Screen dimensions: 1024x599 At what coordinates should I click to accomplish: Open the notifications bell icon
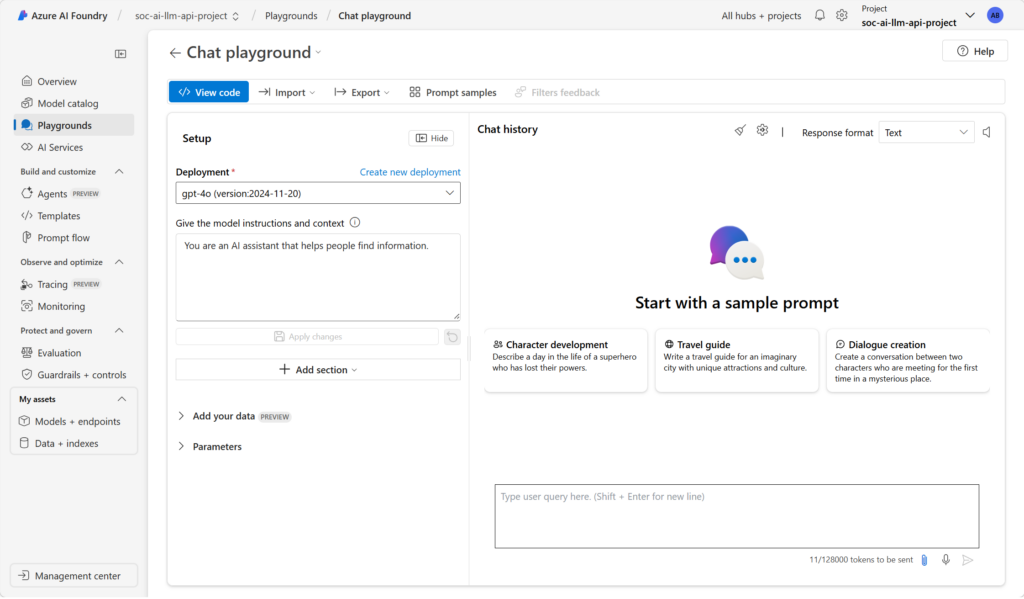820,16
